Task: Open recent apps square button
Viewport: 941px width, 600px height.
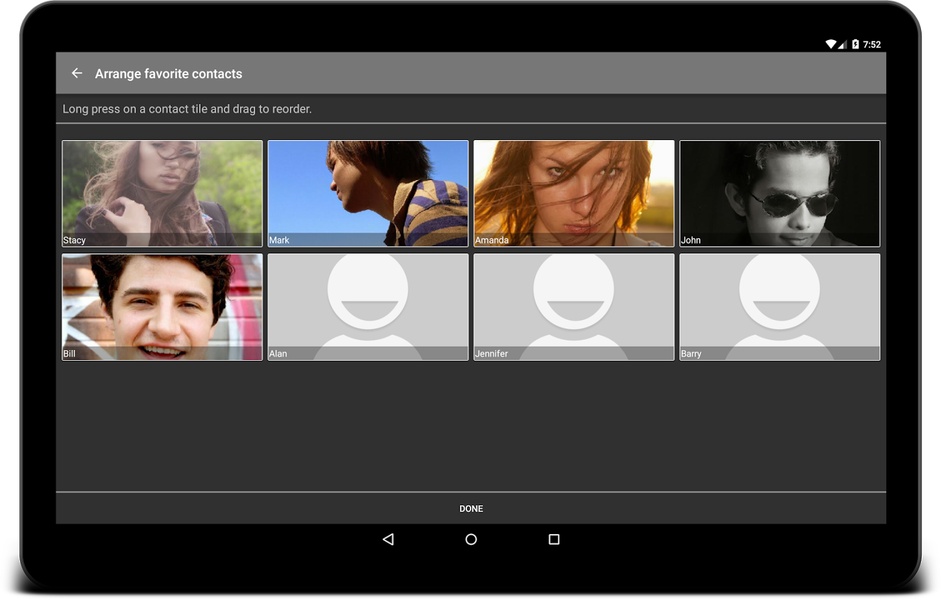Action: point(554,539)
